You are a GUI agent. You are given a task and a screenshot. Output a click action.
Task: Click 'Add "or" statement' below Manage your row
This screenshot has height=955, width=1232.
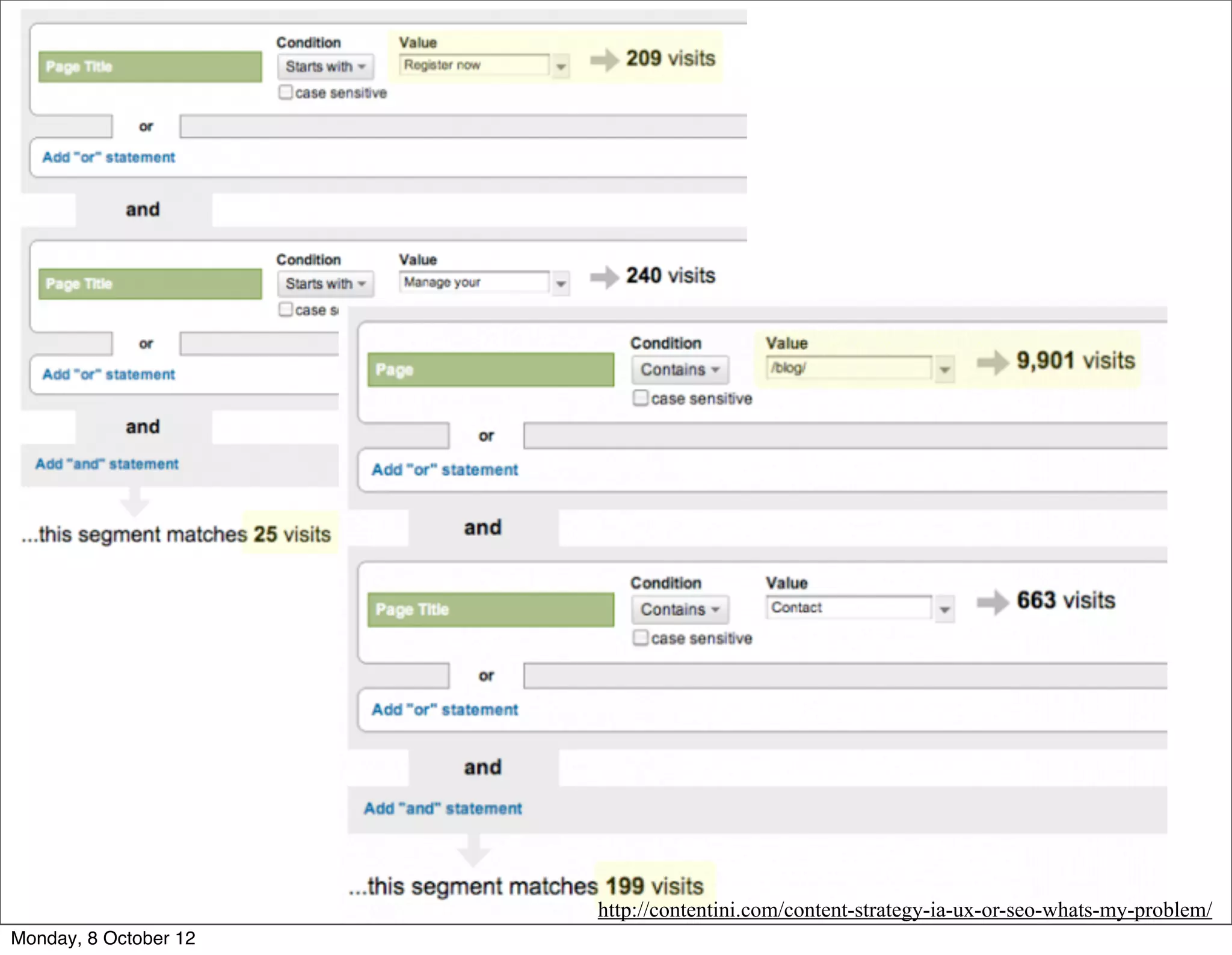[109, 374]
